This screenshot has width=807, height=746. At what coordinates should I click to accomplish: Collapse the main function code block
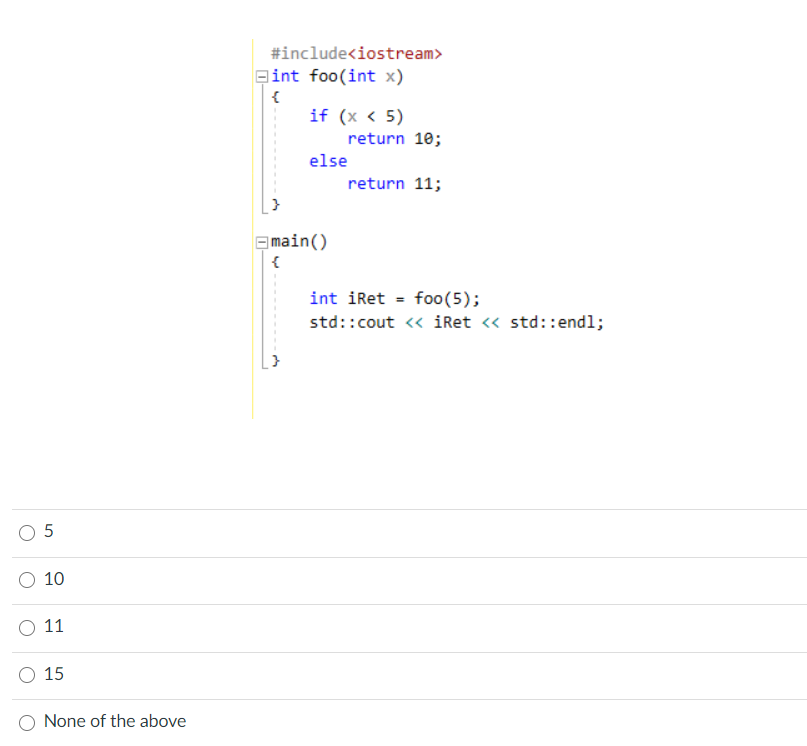point(261,241)
